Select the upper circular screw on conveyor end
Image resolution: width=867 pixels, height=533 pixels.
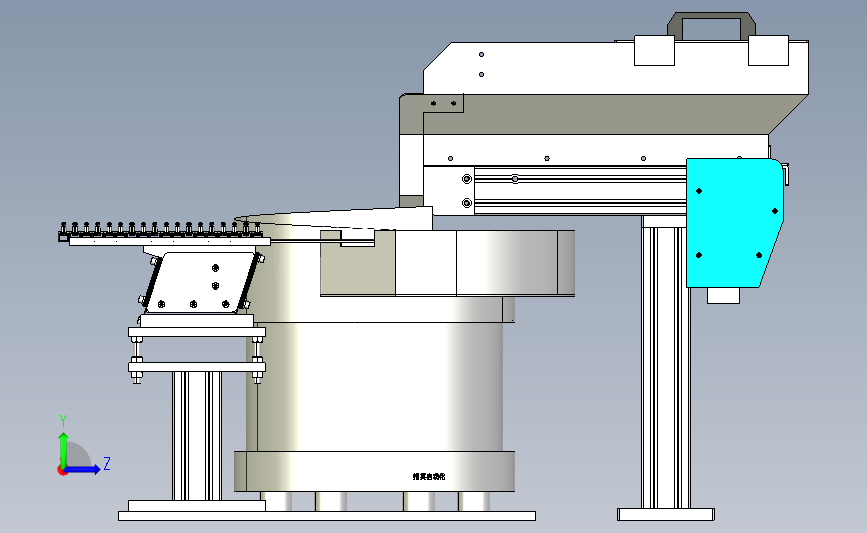tap(467, 179)
